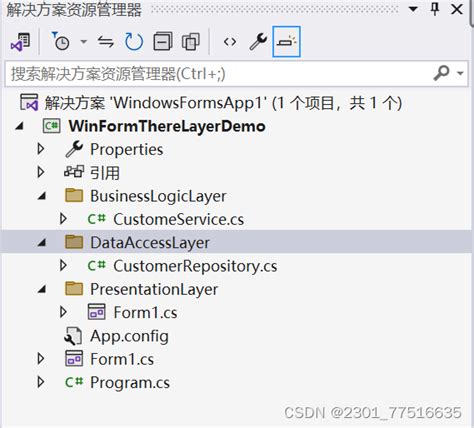The height and width of the screenshot is (428, 474).
Task: Open pending changes filter dropdown arrow
Action: click(x=83, y=42)
